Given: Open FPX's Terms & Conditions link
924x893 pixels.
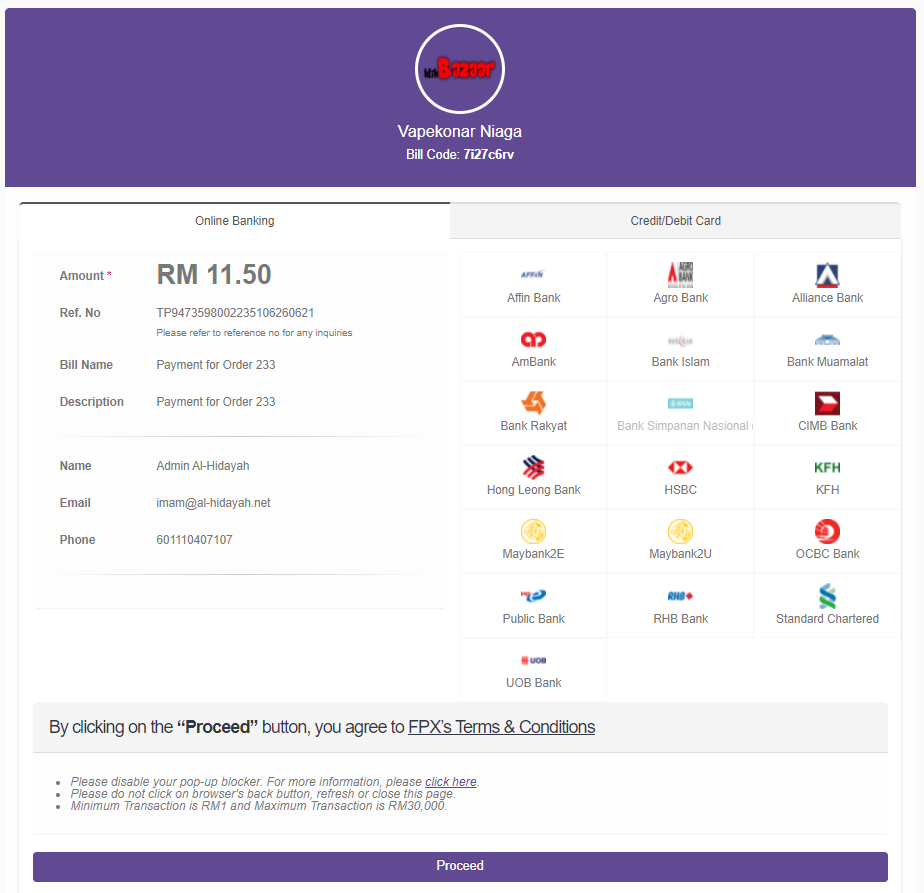Looking at the screenshot, I should click(x=501, y=727).
